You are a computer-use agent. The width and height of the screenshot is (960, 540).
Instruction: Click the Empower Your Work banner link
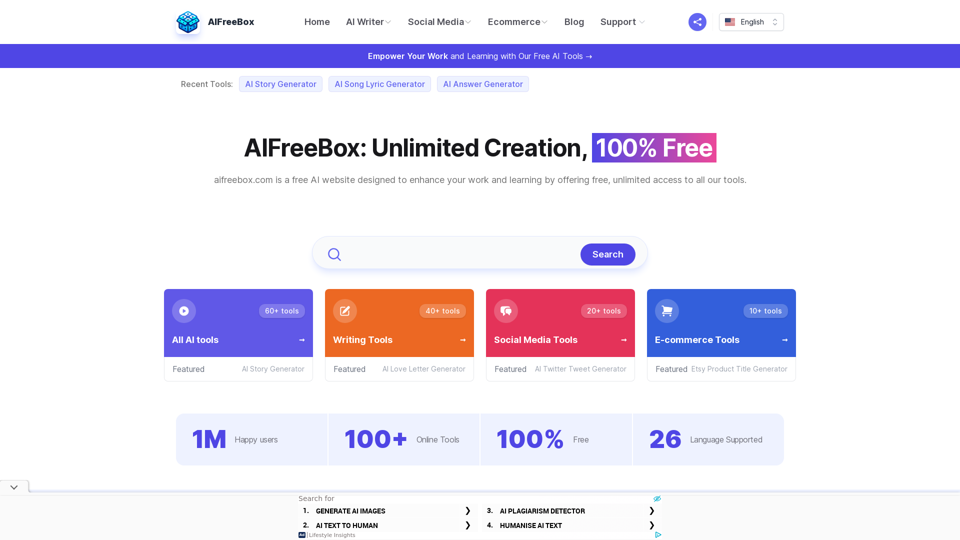(480, 56)
